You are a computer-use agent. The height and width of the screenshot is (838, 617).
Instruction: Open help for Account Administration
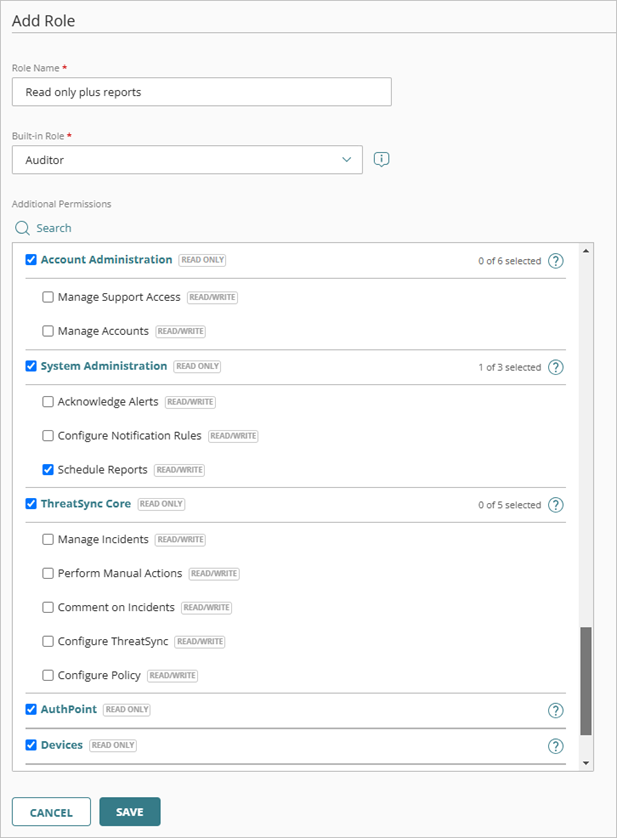tap(556, 261)
